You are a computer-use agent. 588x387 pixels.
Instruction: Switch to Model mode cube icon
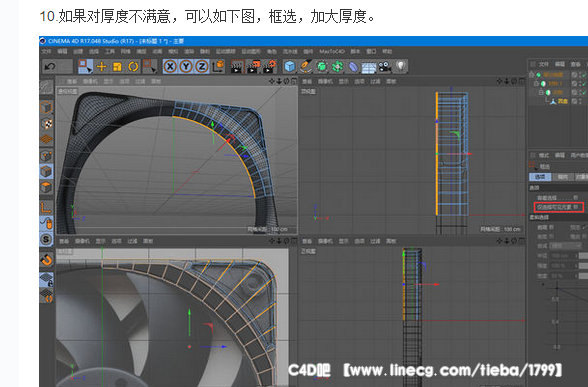pos(46,107)
